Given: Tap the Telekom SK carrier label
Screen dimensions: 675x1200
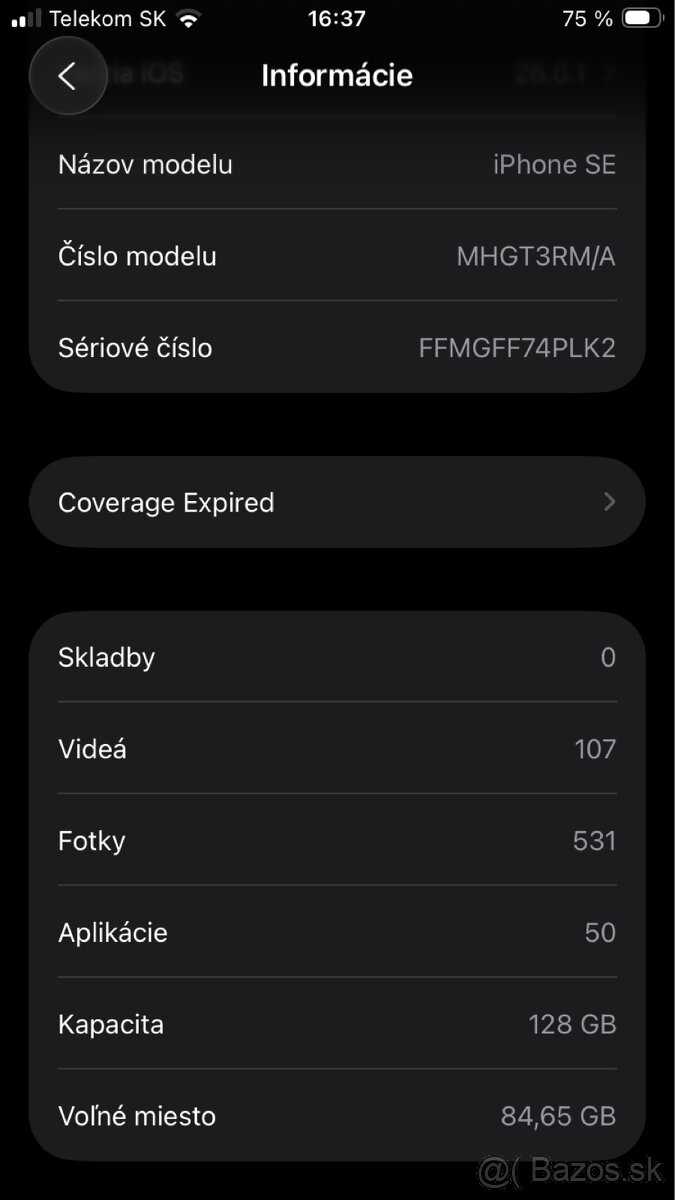Looking at the screenshot, I should point(107,18).
